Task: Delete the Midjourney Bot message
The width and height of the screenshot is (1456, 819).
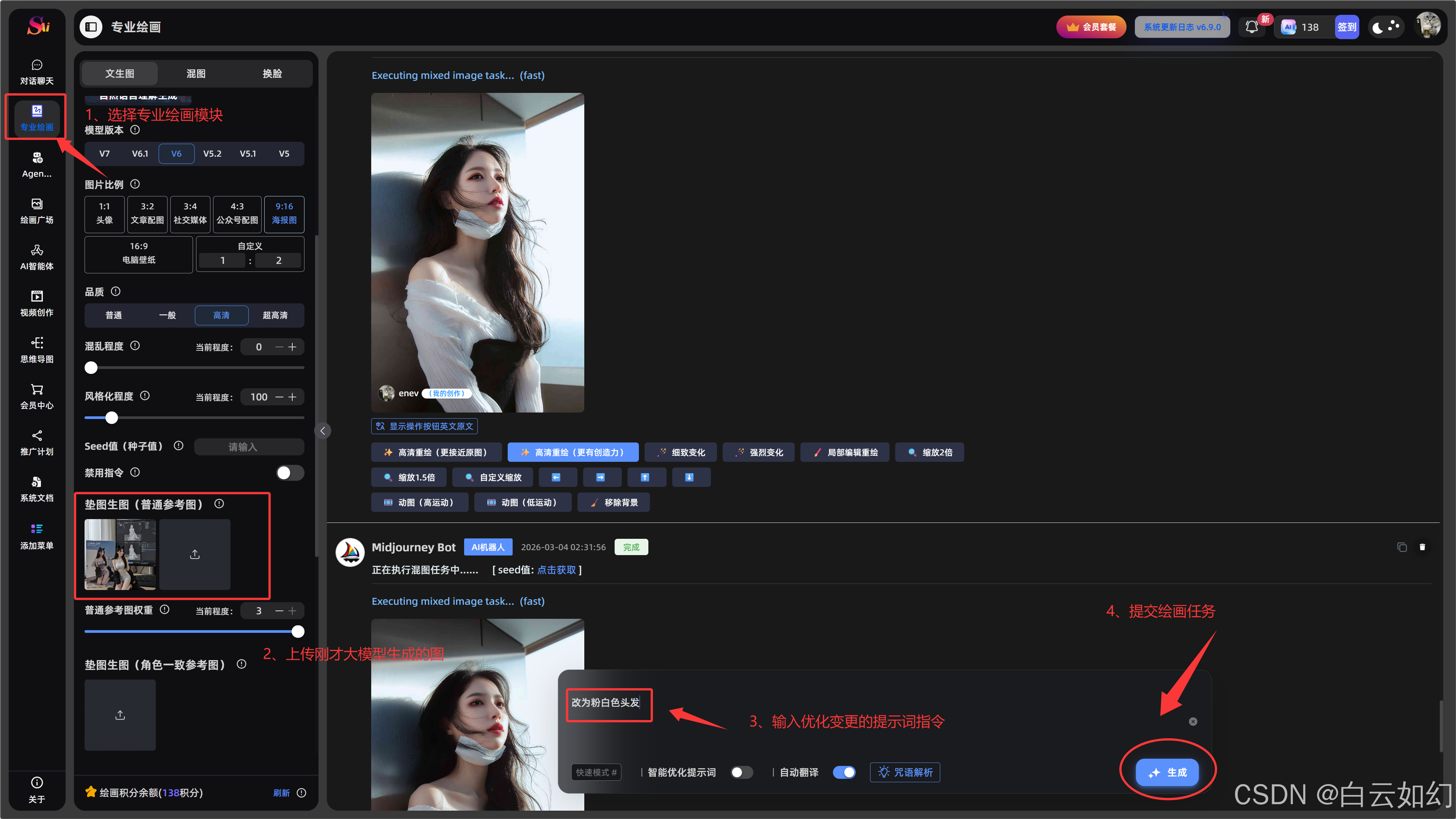Action: 1422,547
